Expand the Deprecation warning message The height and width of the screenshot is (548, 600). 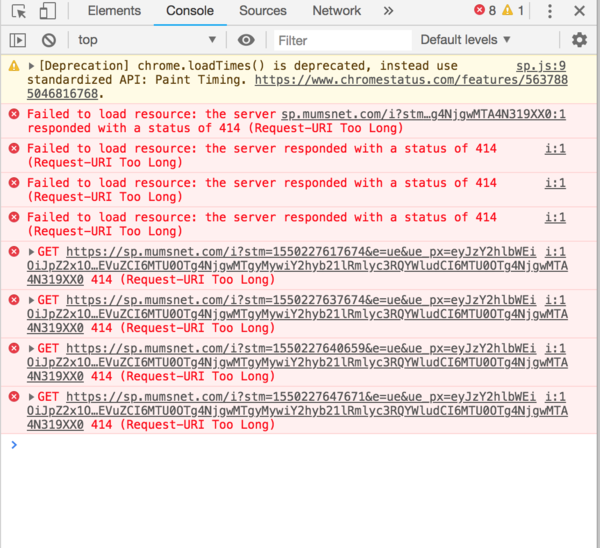click(31, 66)
